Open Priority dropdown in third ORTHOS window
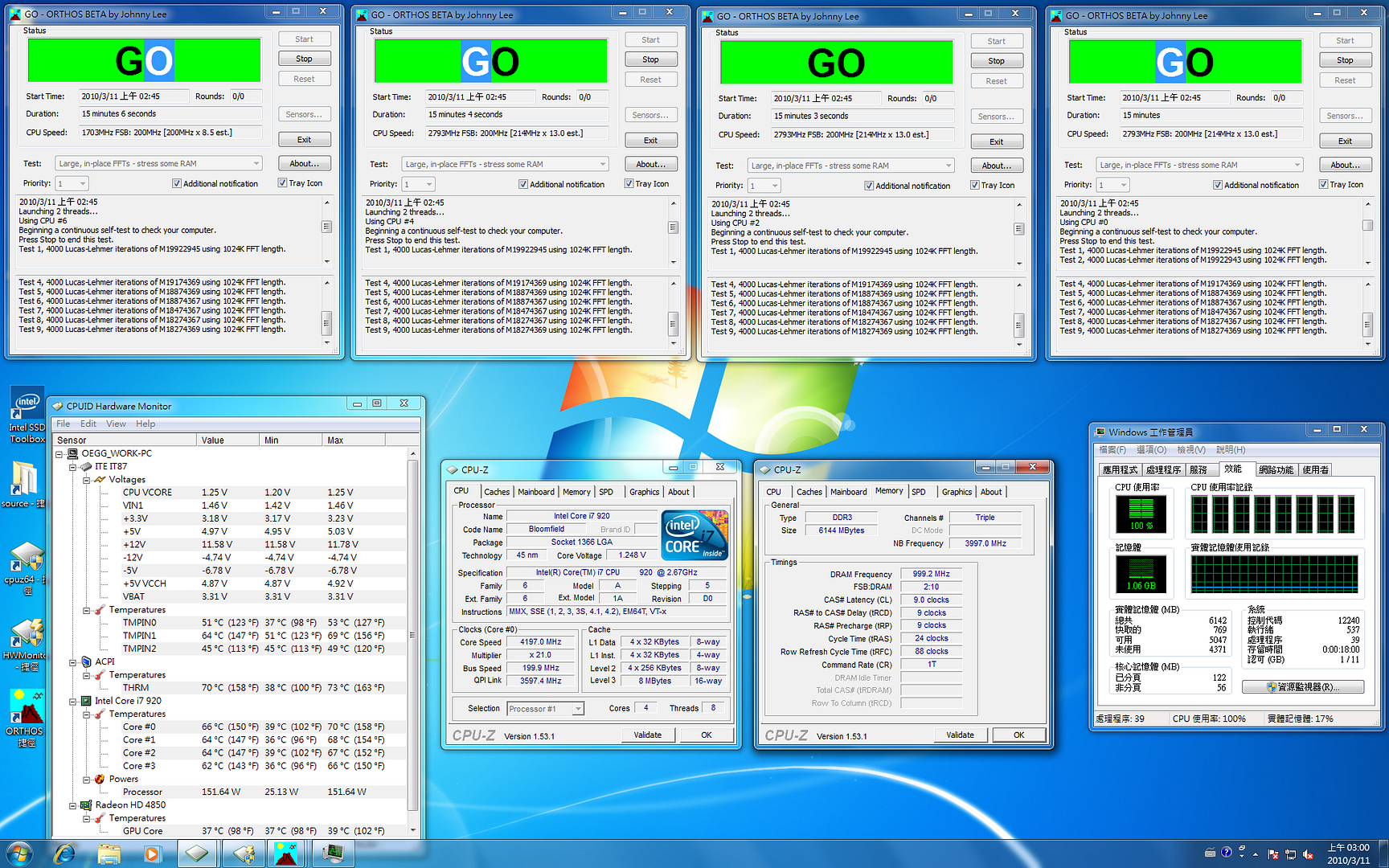Image resolution: width=1389 pixels, height=868 pixels. (764, 186)
